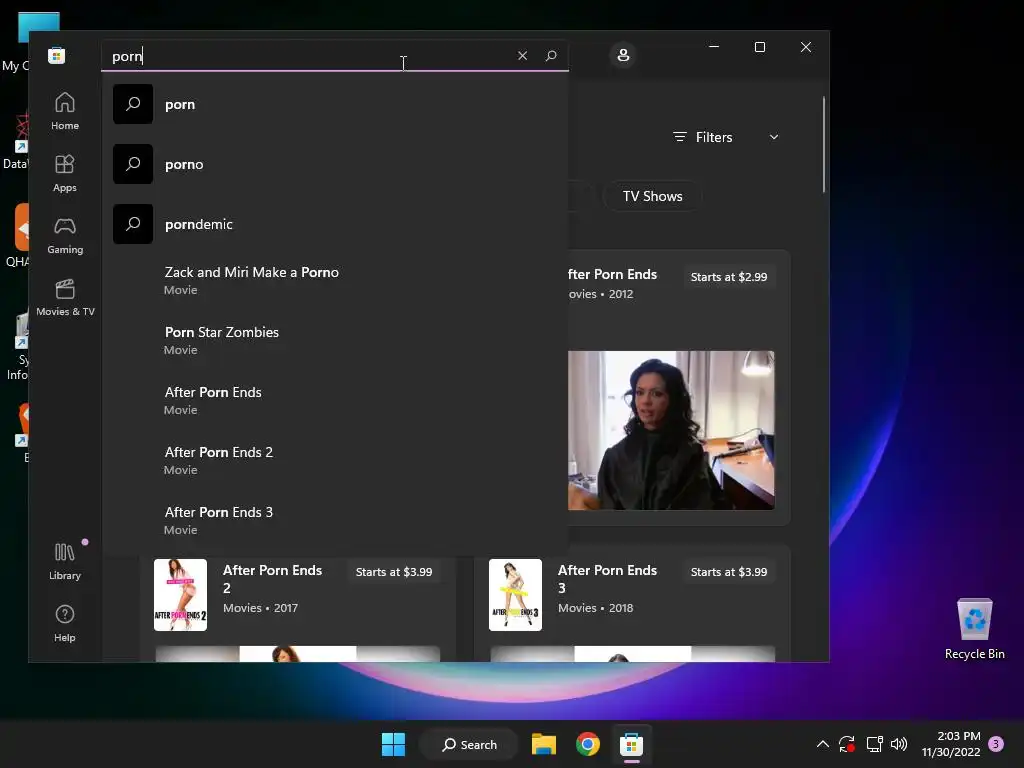Click search icon beside 'porndemic' suggestion
This screenshot has width=1024, height=768.
pos(133,224)
